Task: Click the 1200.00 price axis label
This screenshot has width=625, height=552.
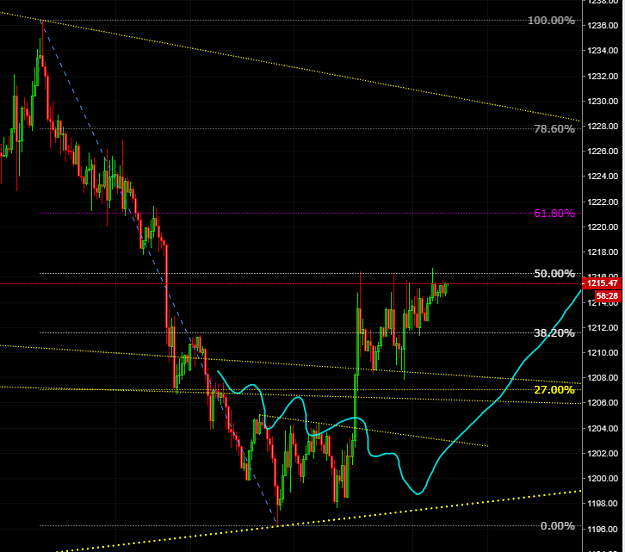Action: 602,479
